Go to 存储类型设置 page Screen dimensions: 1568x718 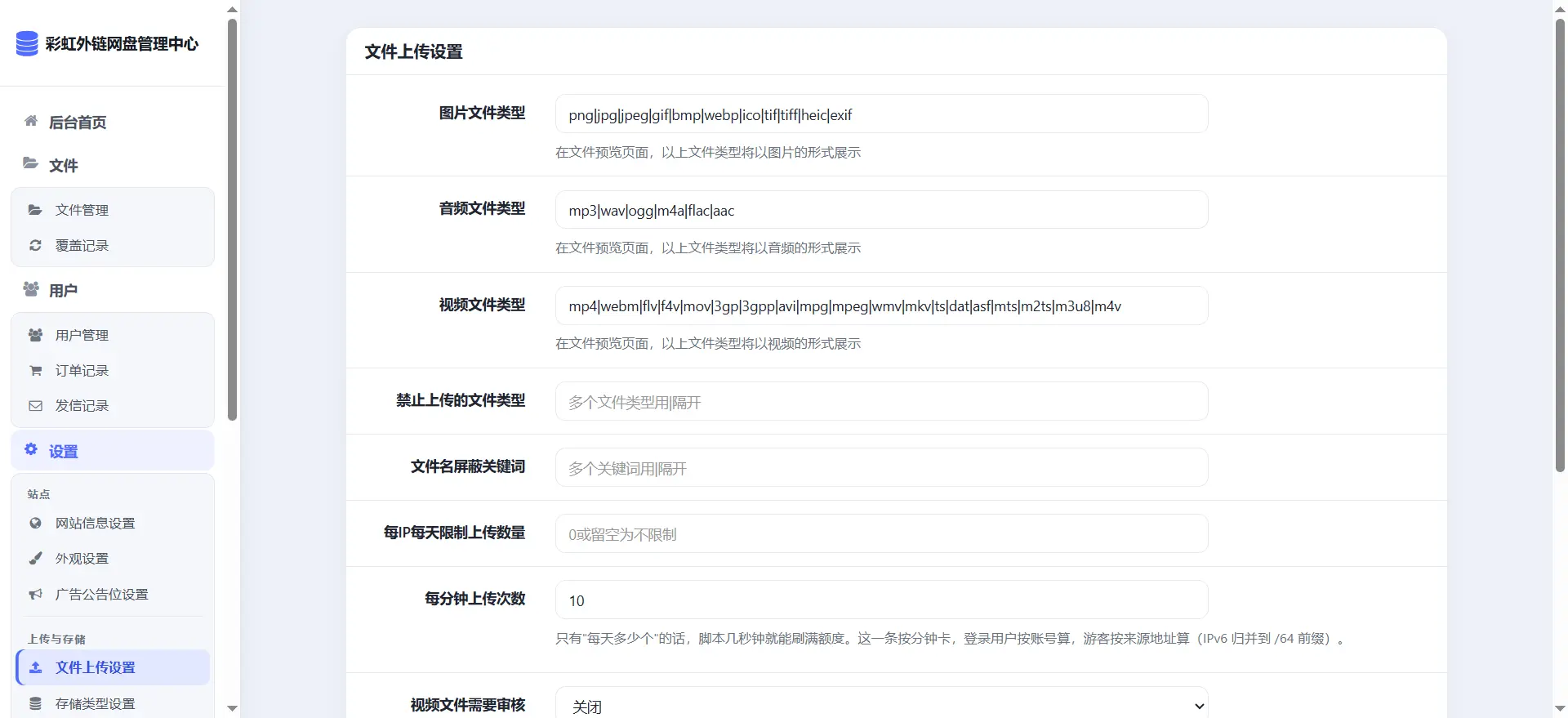point(113,703)
